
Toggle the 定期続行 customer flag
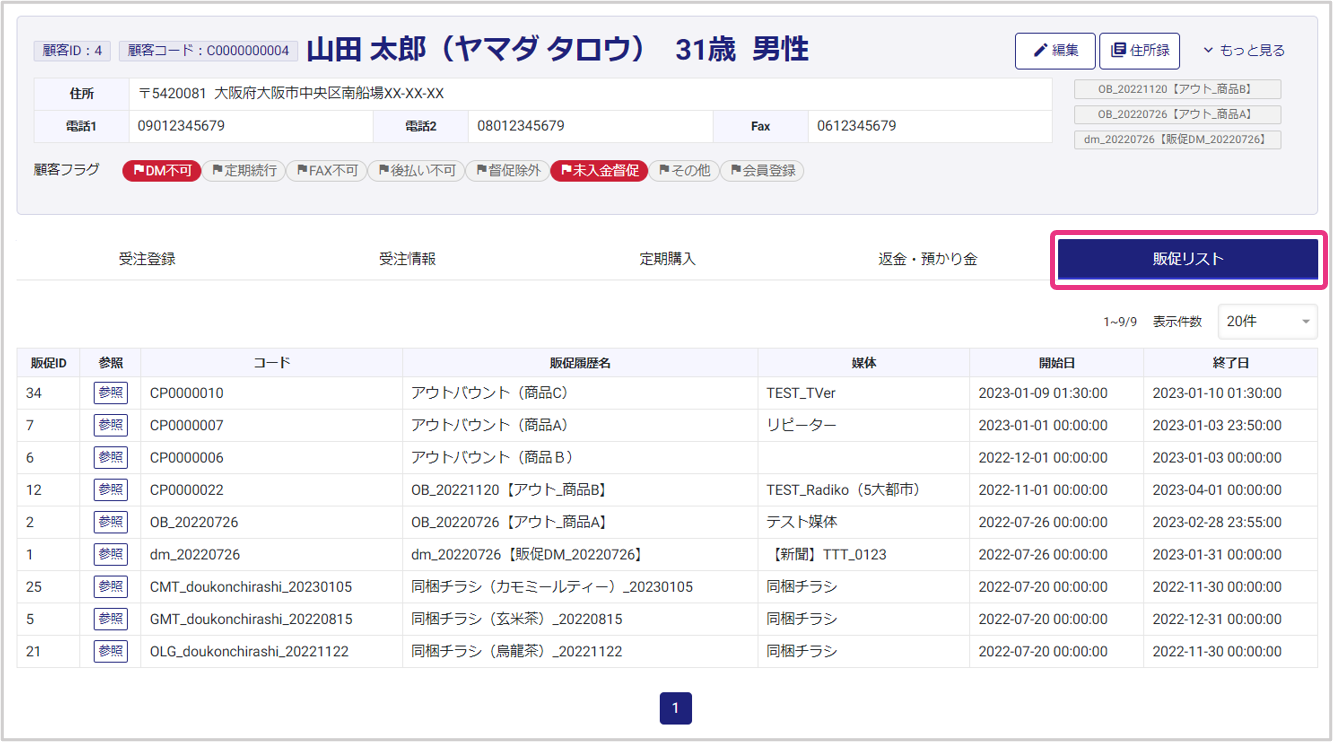(244, 171)
